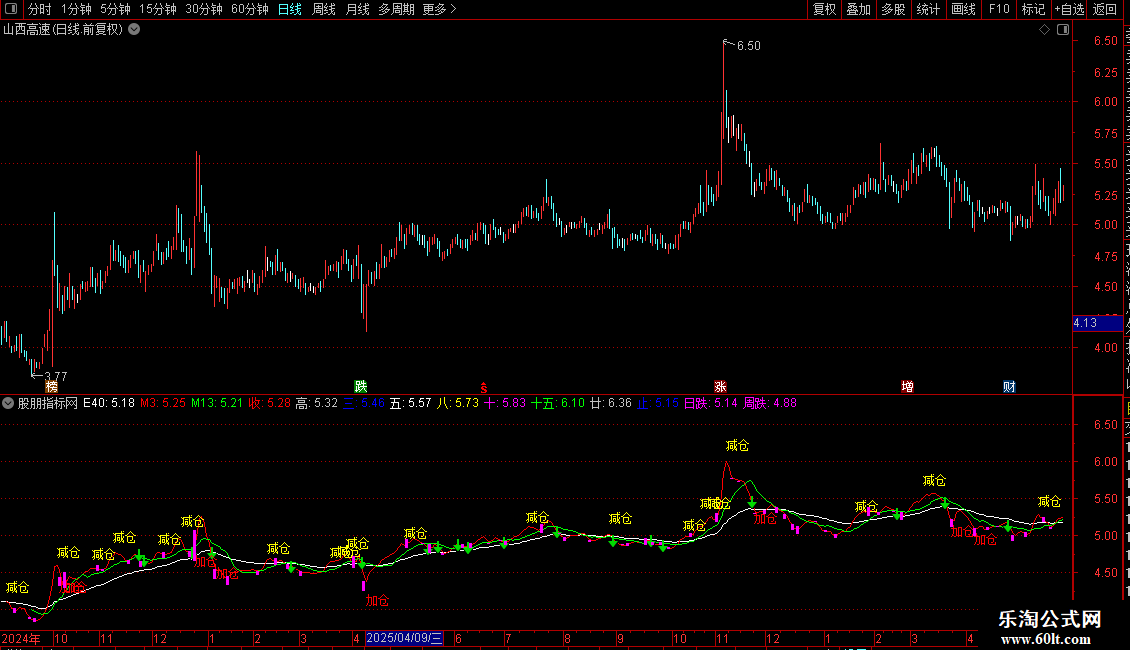Screen dimensions: 1130x650
Task: Click the 日跌: 5.14 indicator value
Action: [711, 404]
